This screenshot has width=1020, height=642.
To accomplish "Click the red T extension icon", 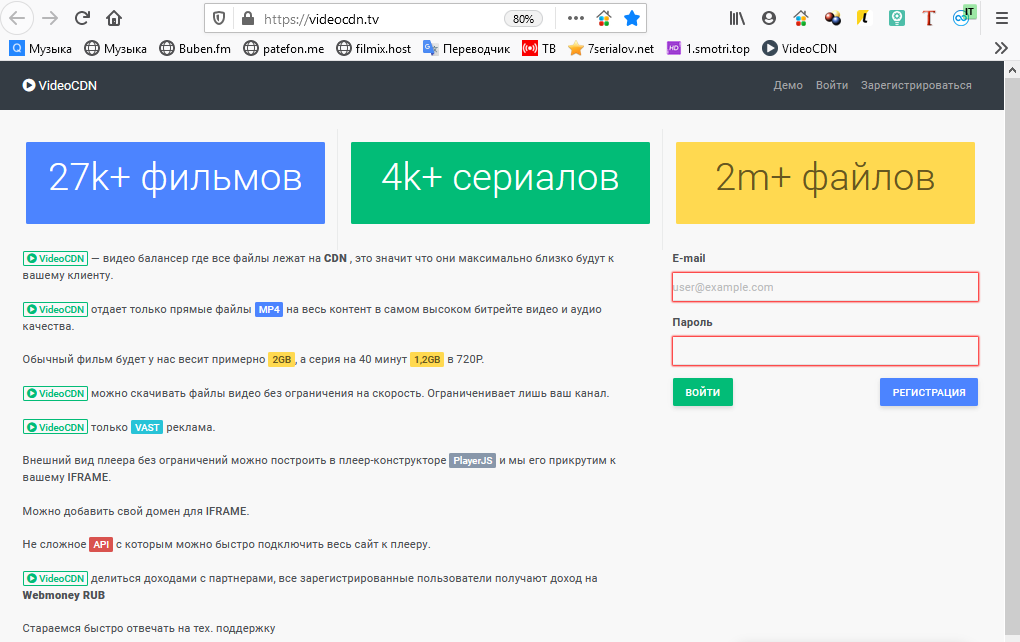I will [929, 18].
